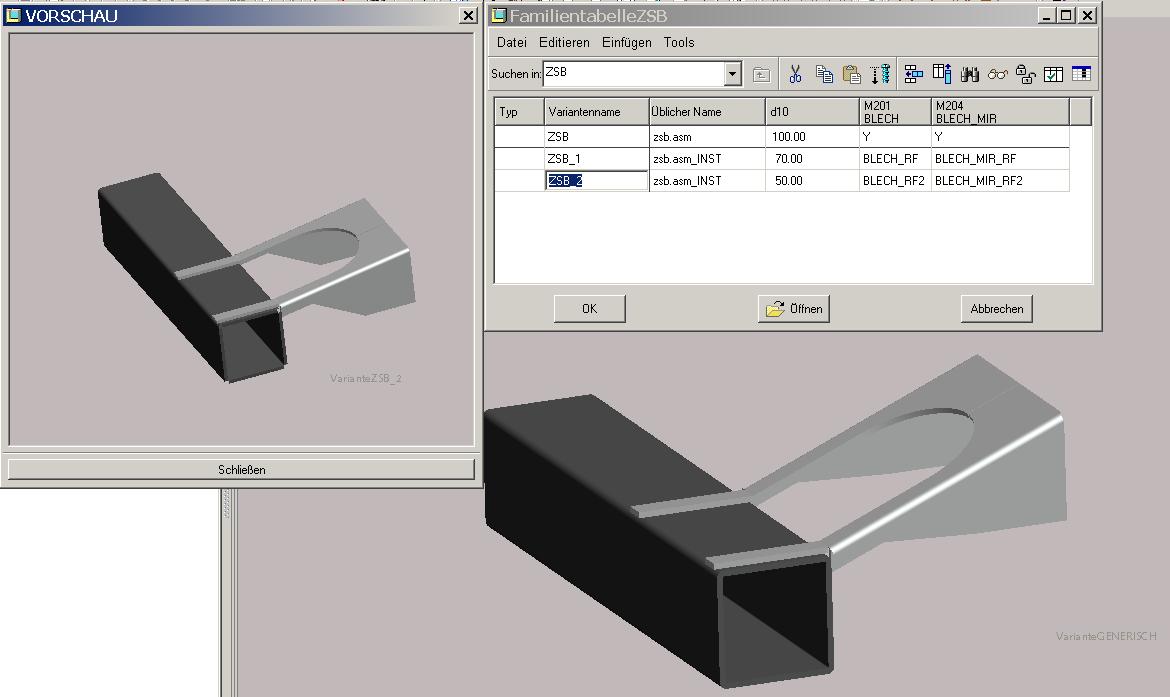Click the verify table checkmark icon
This screenshot has width=1170, height=697.
point(1053,74)
